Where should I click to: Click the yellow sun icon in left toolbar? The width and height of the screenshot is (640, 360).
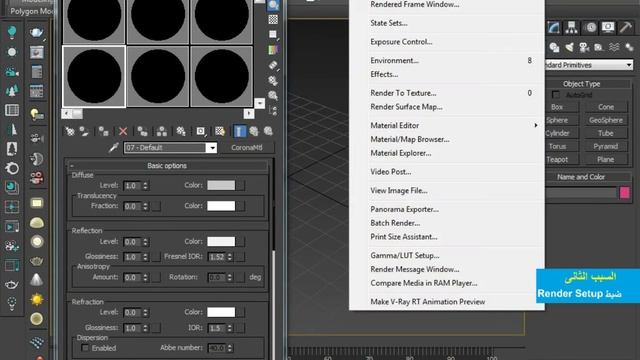[37, 300]
